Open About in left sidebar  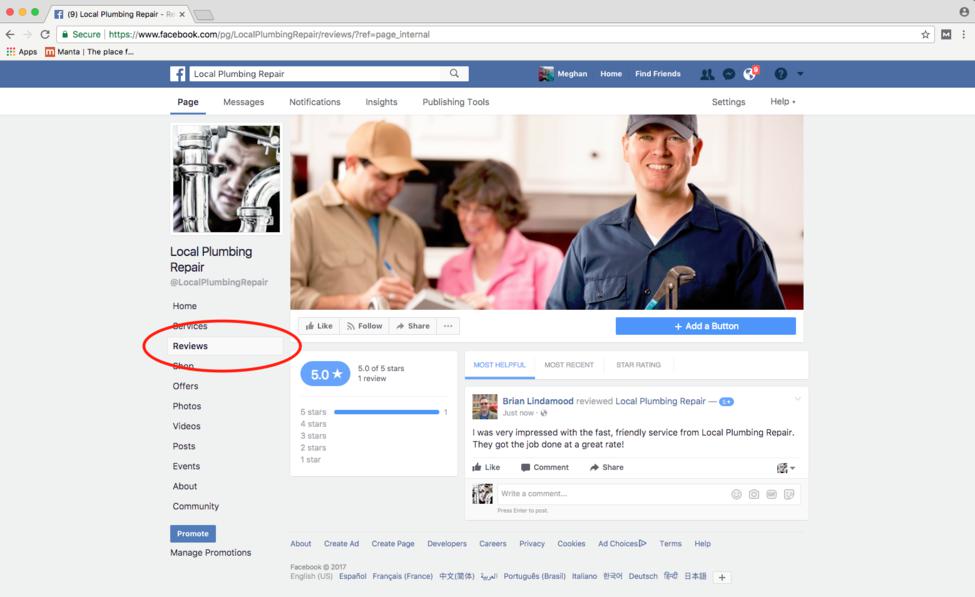point(185,486)
